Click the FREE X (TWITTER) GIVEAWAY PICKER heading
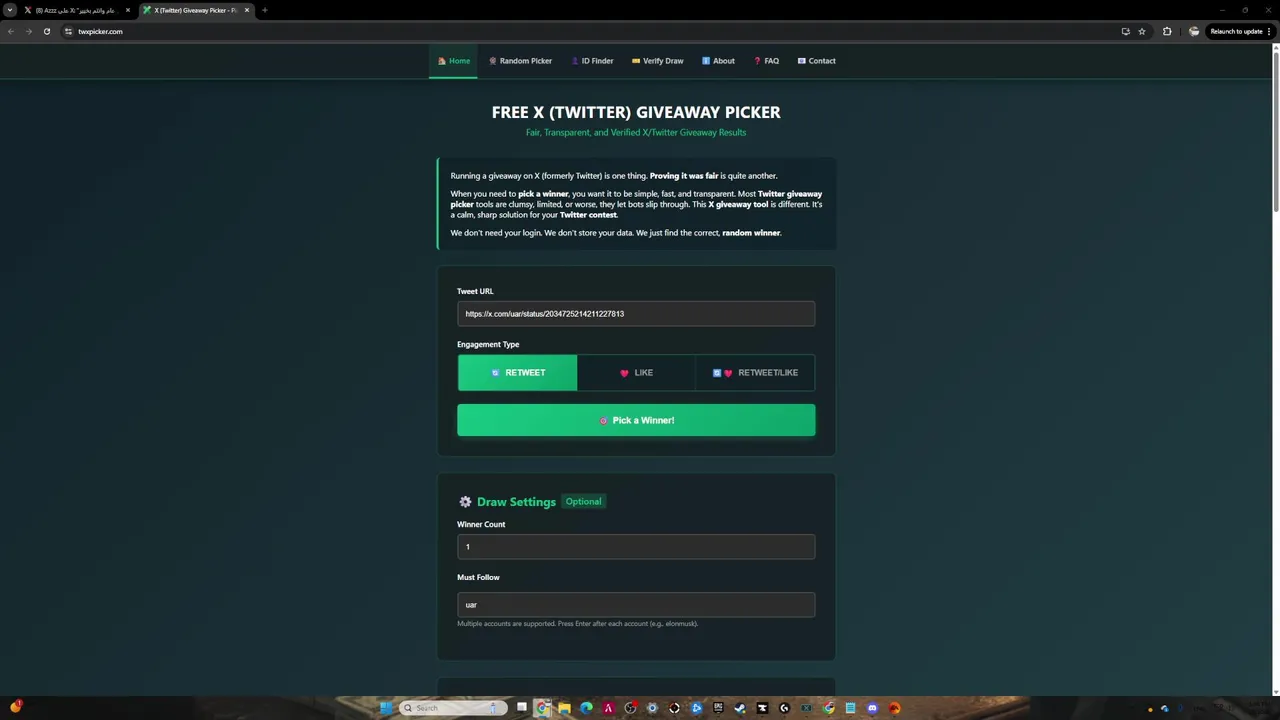Viewport: 1280px width, 720px height. point(636,112)
